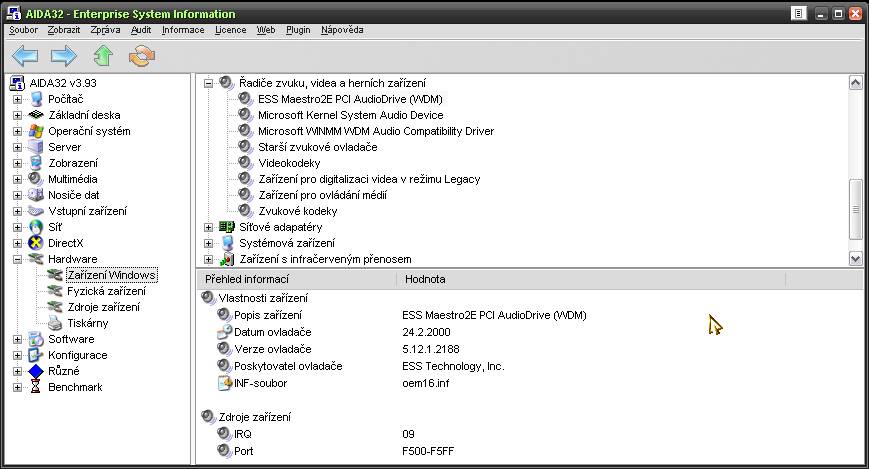Click the Systémová zařízení computer icon
Image resolution: width=869 pixels, height=469 pixels.
click(x=227, y=243)
